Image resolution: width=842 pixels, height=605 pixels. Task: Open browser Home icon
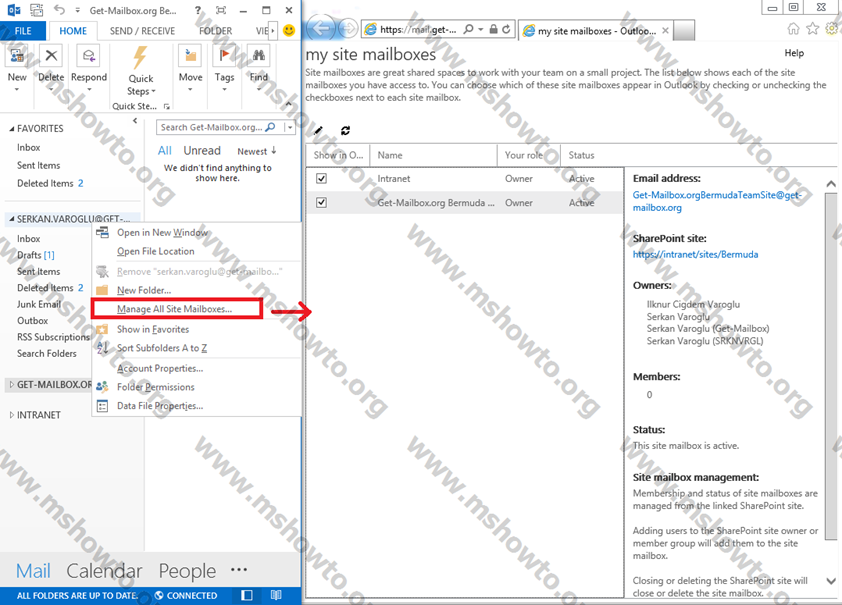pyautogui.click(x=793, y=28)
